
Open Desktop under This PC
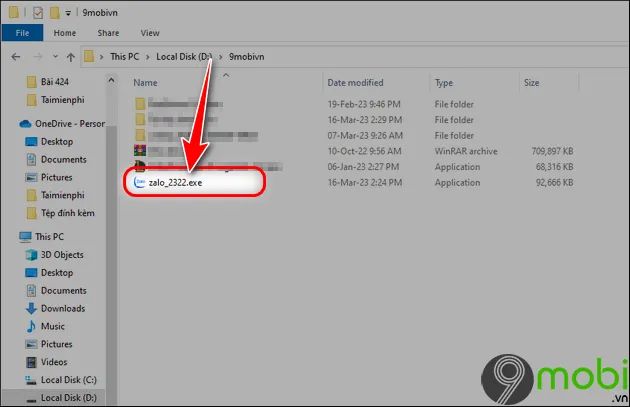(57, 273)
